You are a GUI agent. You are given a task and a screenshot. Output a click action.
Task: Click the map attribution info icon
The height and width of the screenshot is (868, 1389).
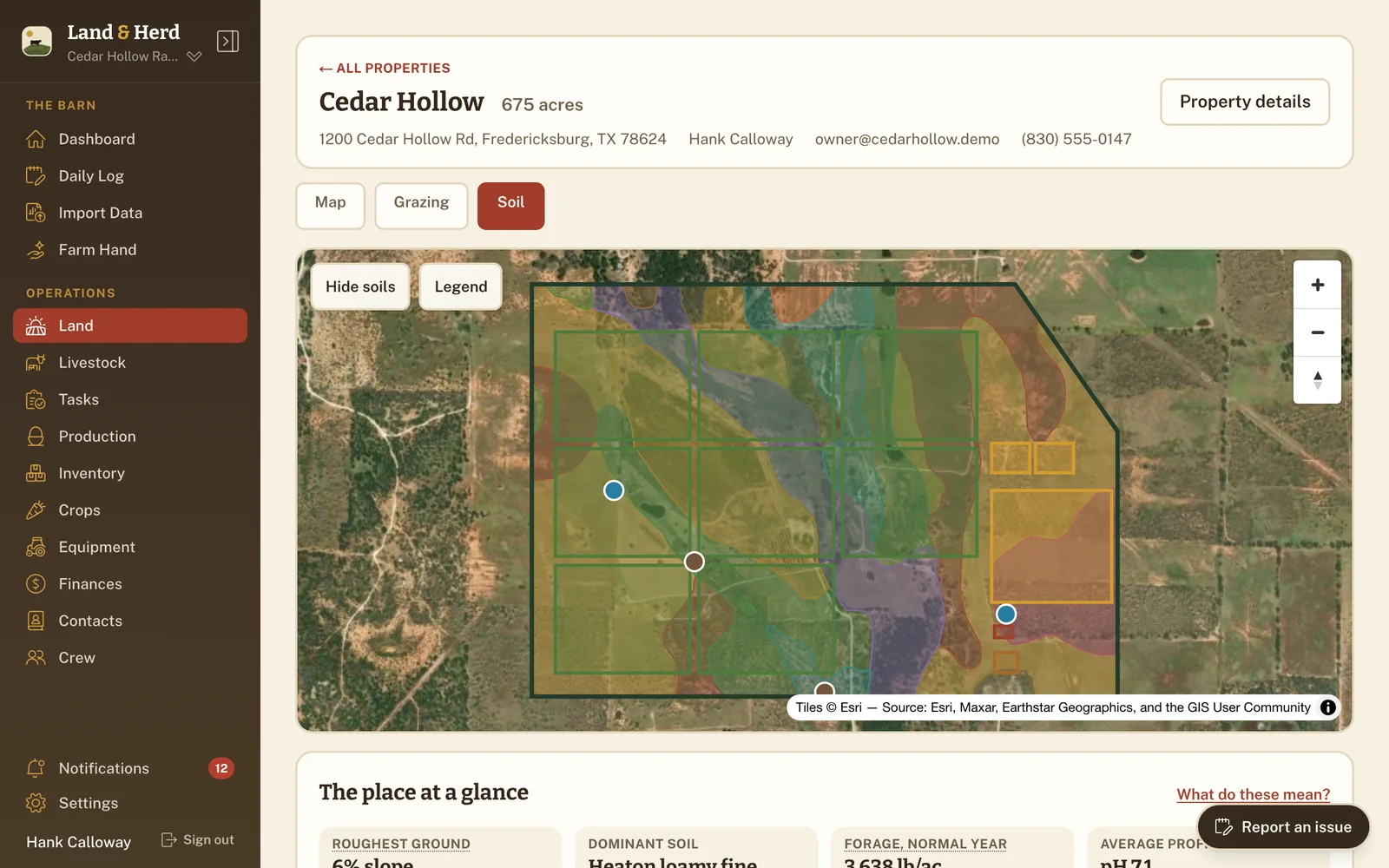(1327, 707)
